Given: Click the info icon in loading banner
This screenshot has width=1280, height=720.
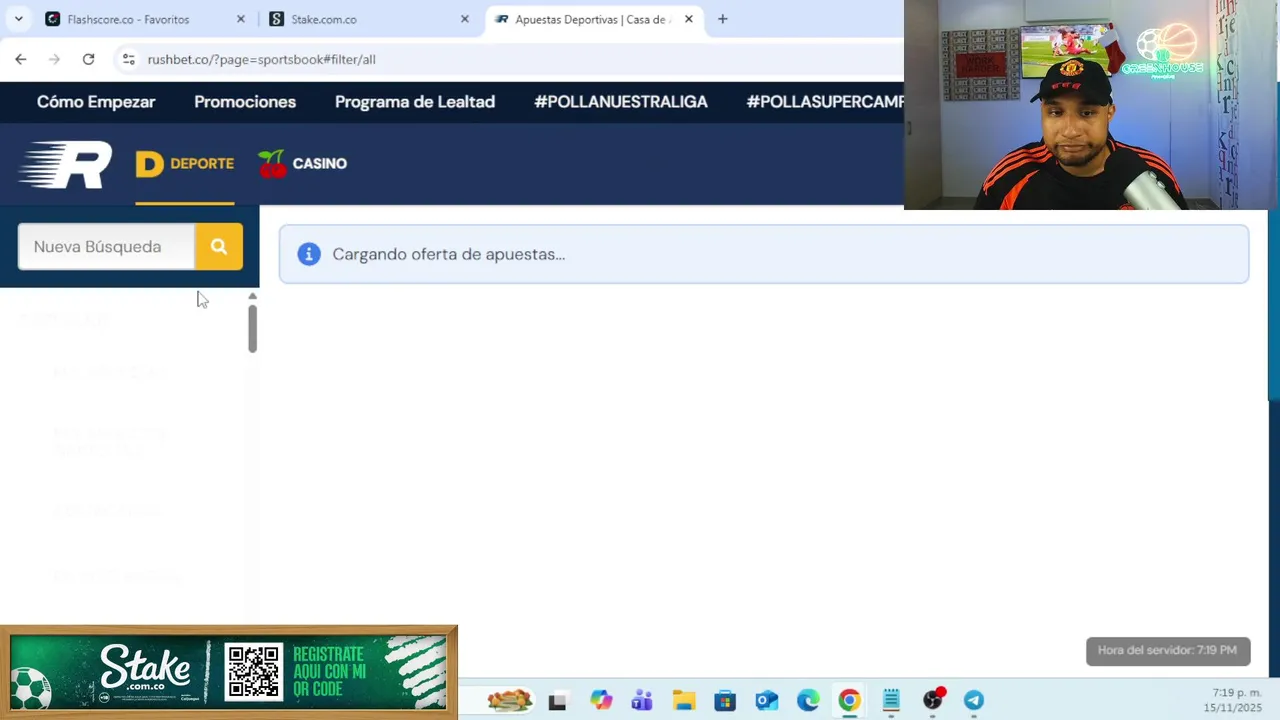Looking at the screenshot, I should point(309,254).
